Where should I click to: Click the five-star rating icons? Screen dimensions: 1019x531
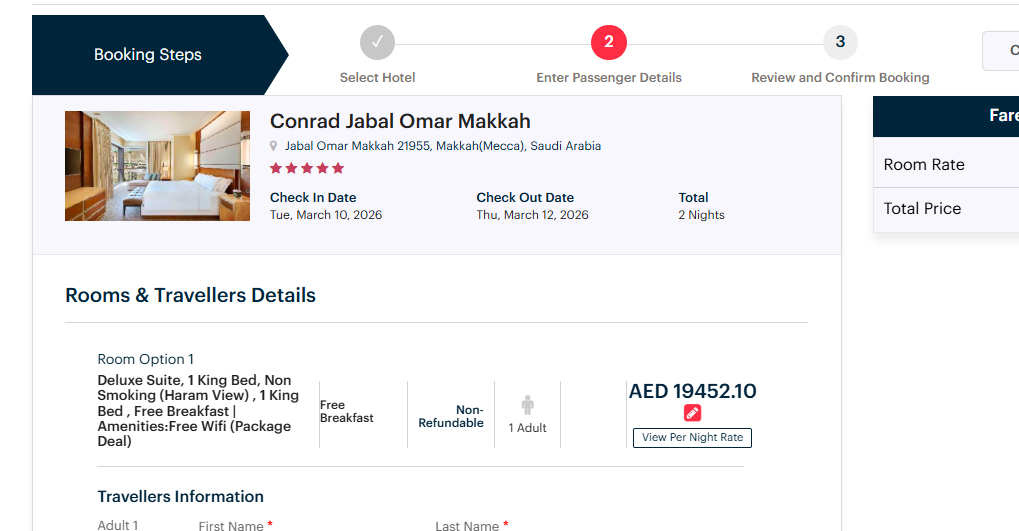(307, 168)
